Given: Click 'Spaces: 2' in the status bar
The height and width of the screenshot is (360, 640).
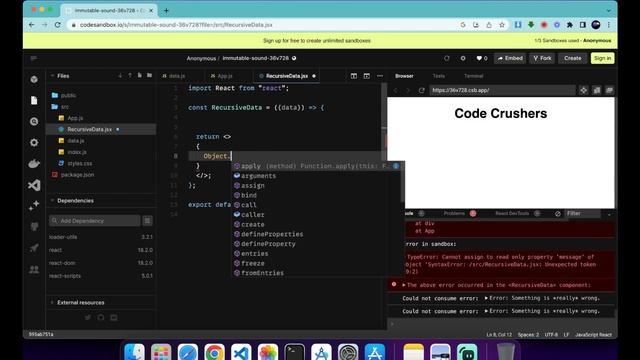Looking at the screenshot, I should coord(528,335).
